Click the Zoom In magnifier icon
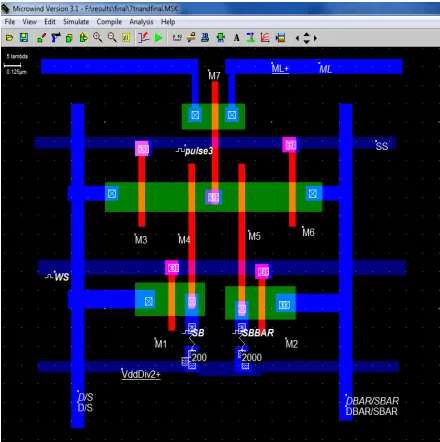The height and width of the screenshot is (442, 440). (x=97, y=37)
